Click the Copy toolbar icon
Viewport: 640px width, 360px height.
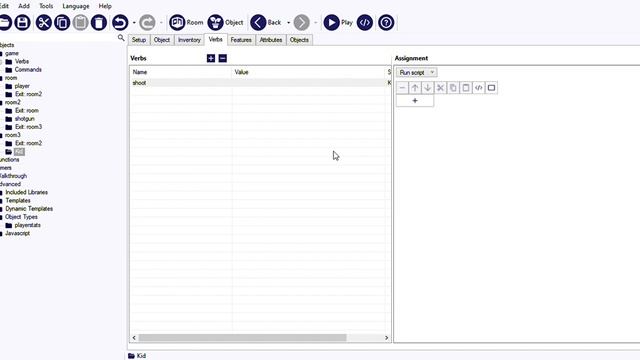[62, 22]
